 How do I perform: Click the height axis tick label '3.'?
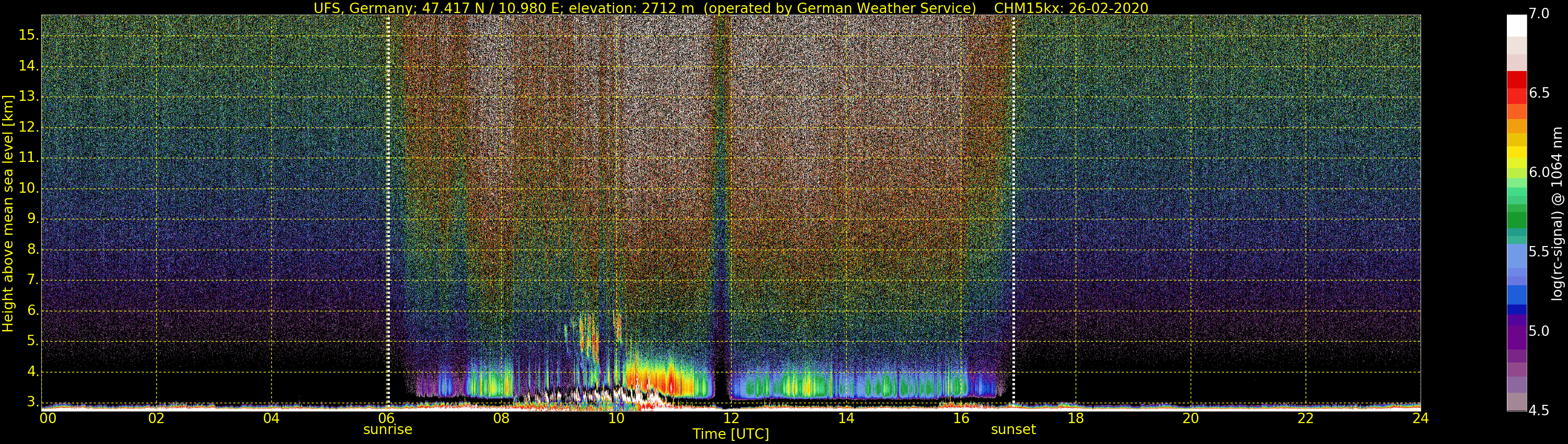pos(32,401)
